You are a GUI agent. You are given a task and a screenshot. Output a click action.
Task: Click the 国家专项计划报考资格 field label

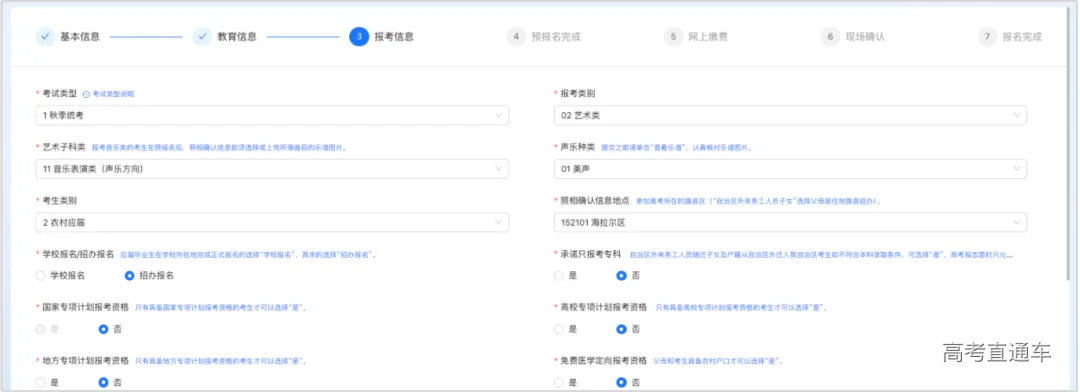click(85, 307)
